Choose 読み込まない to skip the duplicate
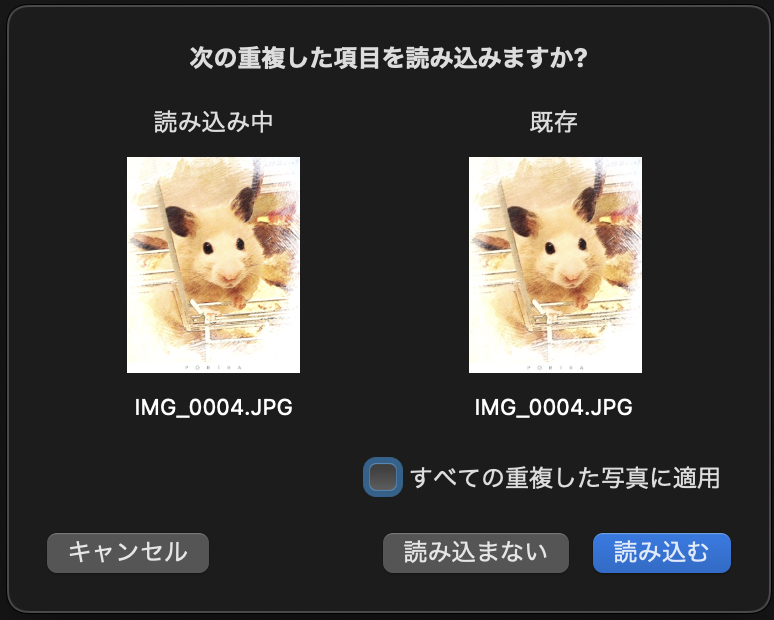 coord(475,552)
